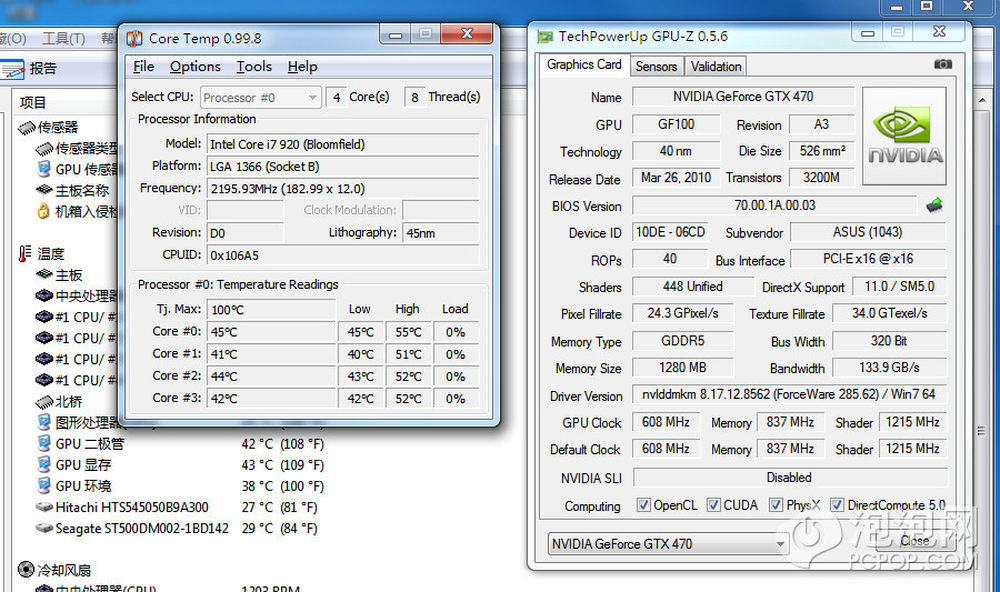
Task: Click the 温度 thermometer icon
Action: [x=25, y=254]
